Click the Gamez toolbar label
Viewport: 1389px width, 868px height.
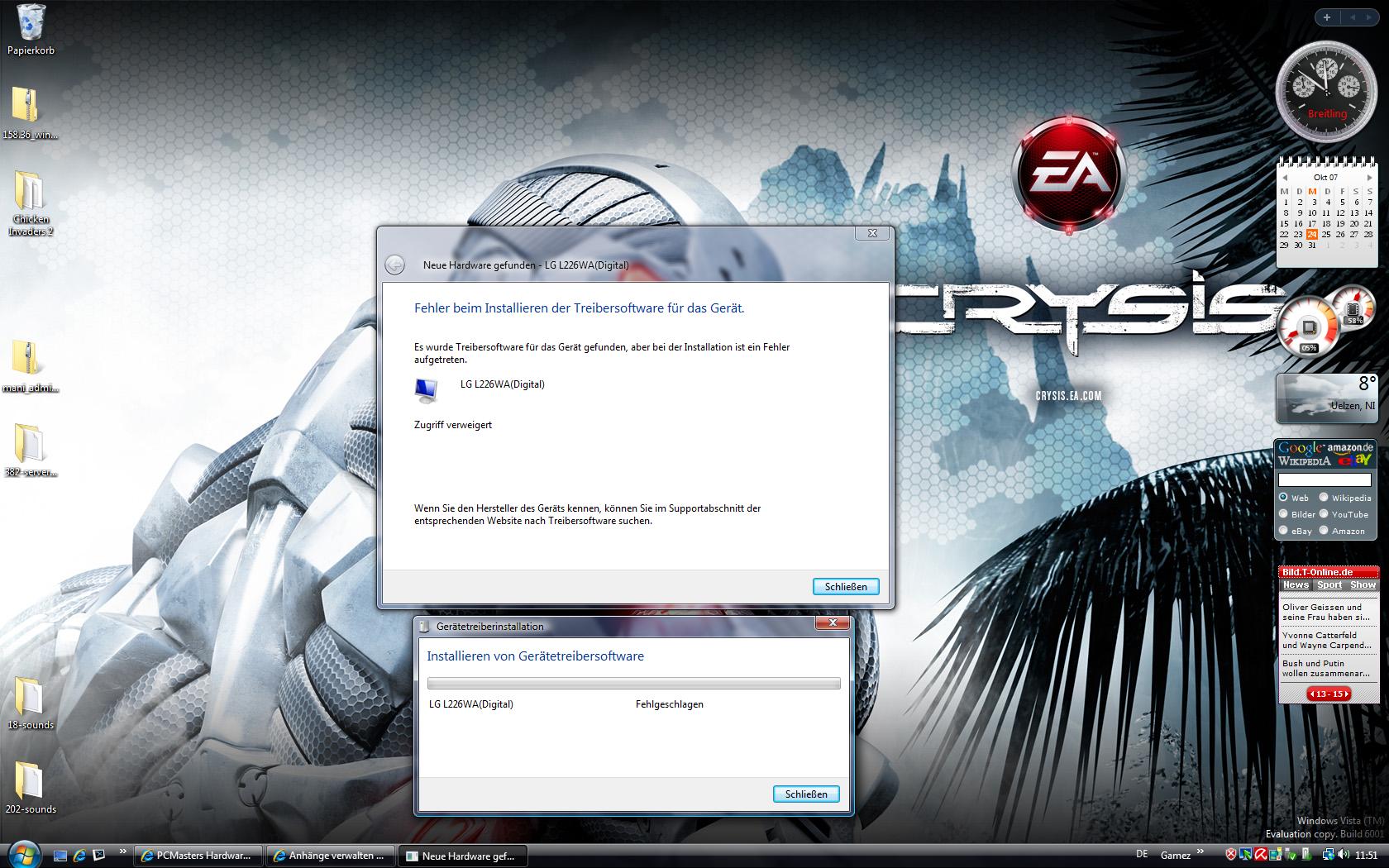click(1176, 856)
